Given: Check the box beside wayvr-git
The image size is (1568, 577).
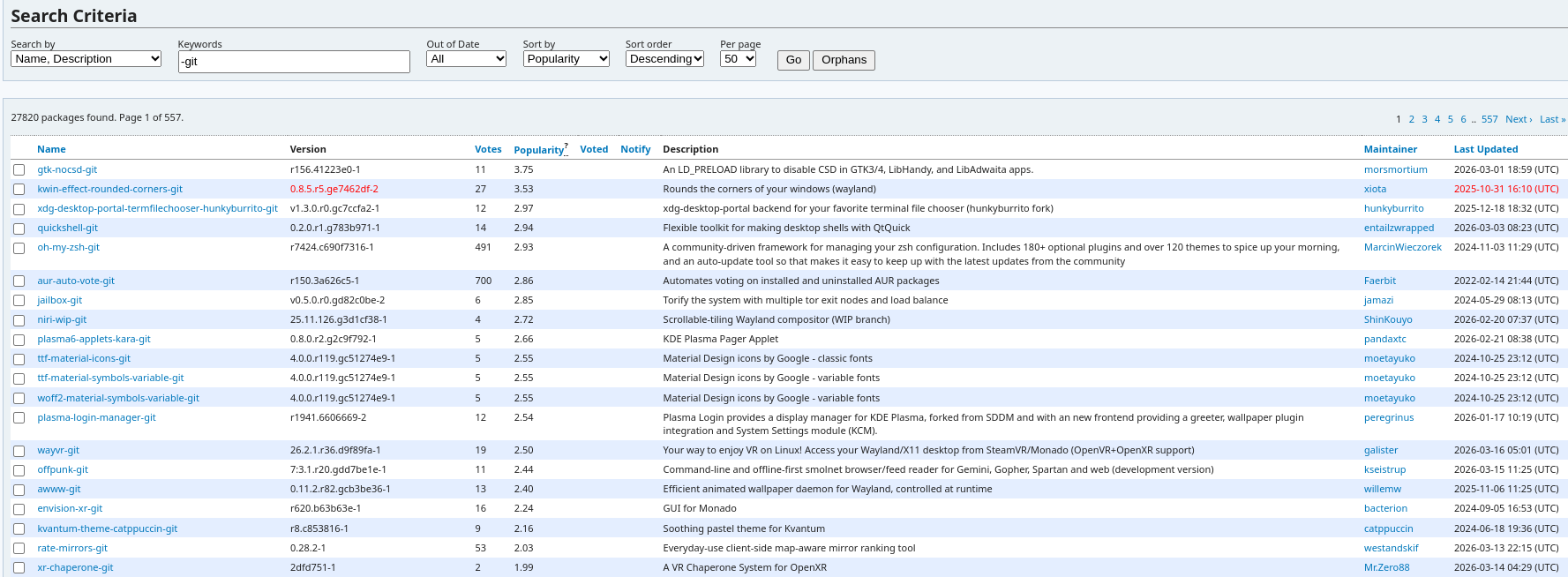Looking at the screenshot, I should [19, 451].
